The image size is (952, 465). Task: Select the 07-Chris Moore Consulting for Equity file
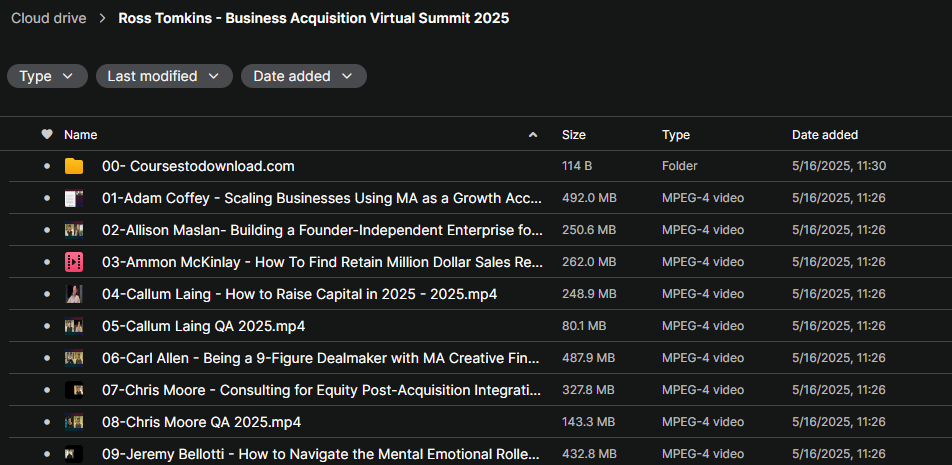(322, 390)
